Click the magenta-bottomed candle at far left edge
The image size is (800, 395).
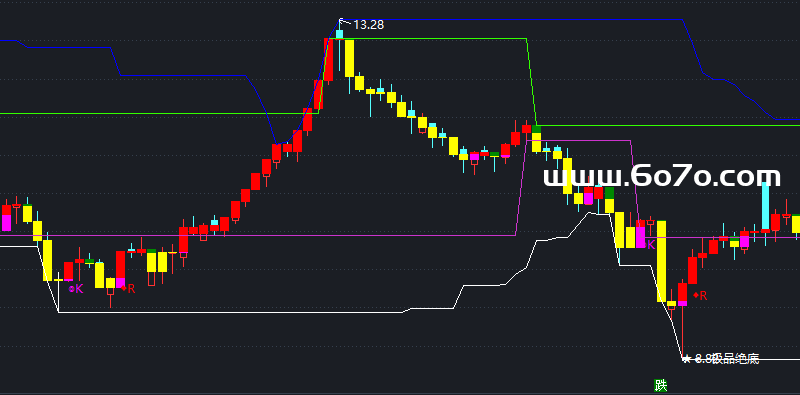pos(7,218)
